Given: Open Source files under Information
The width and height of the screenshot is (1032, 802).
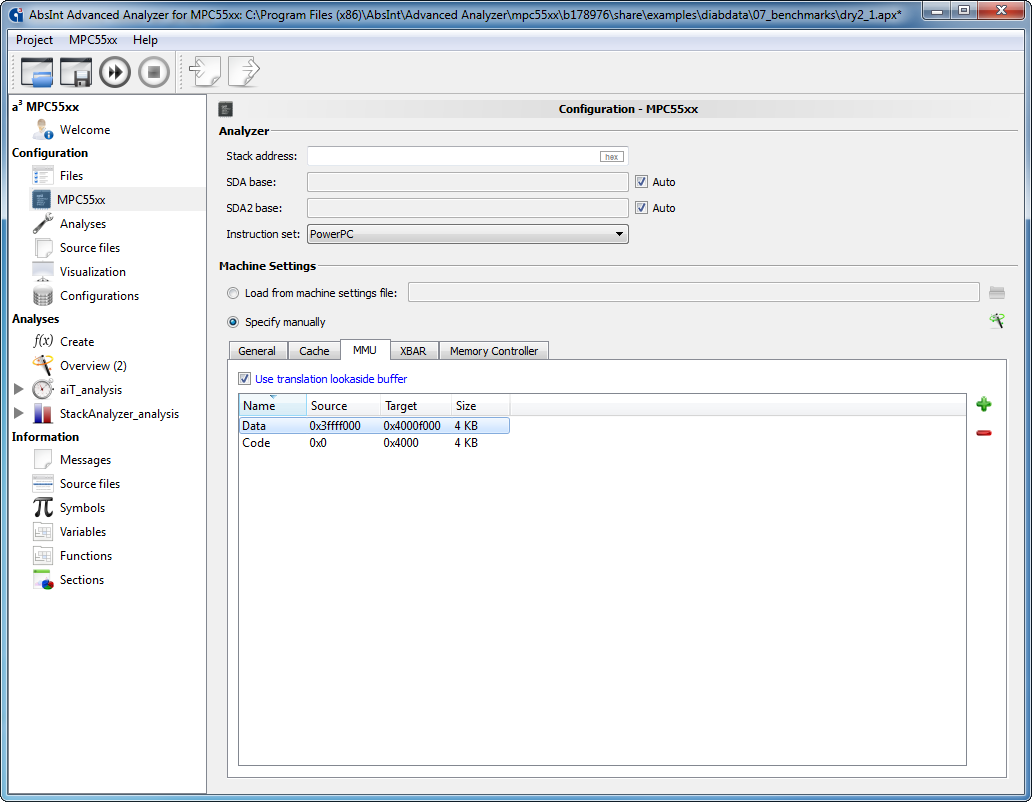Looking at the screenshot, I should pyautogui.click(x=90, y=484).
